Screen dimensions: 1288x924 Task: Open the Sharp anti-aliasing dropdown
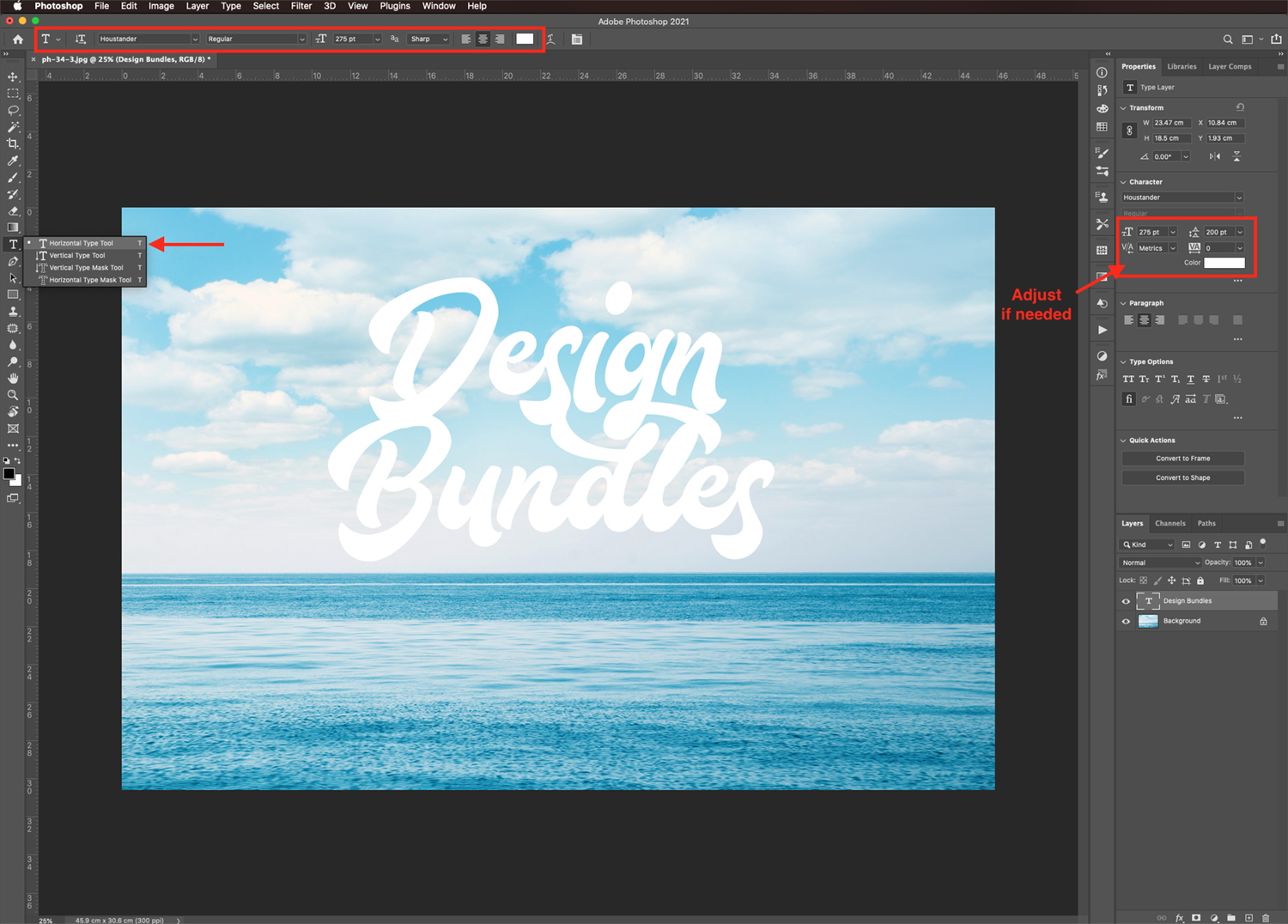click(428, 40)
